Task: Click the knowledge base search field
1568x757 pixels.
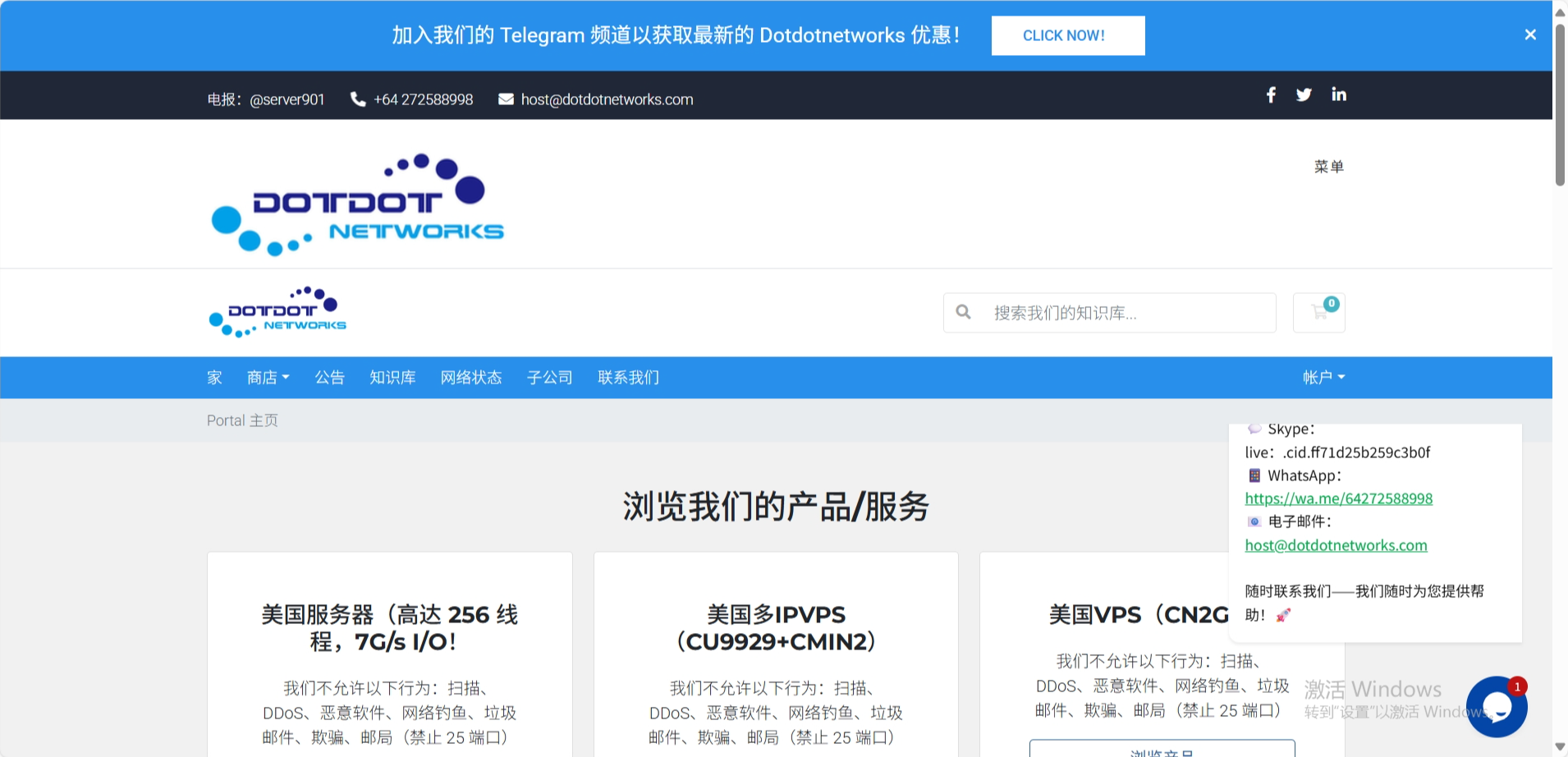Action: [x=1125, y=313]
